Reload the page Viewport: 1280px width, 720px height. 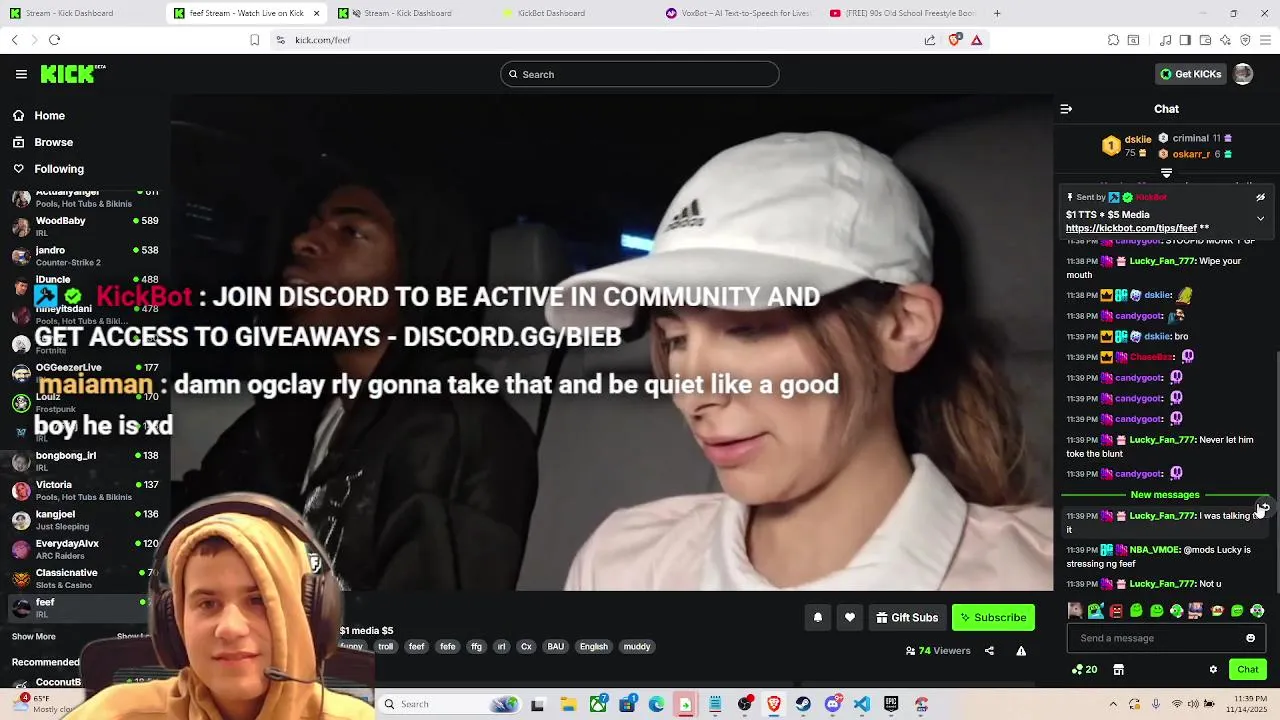coord(54,40)
